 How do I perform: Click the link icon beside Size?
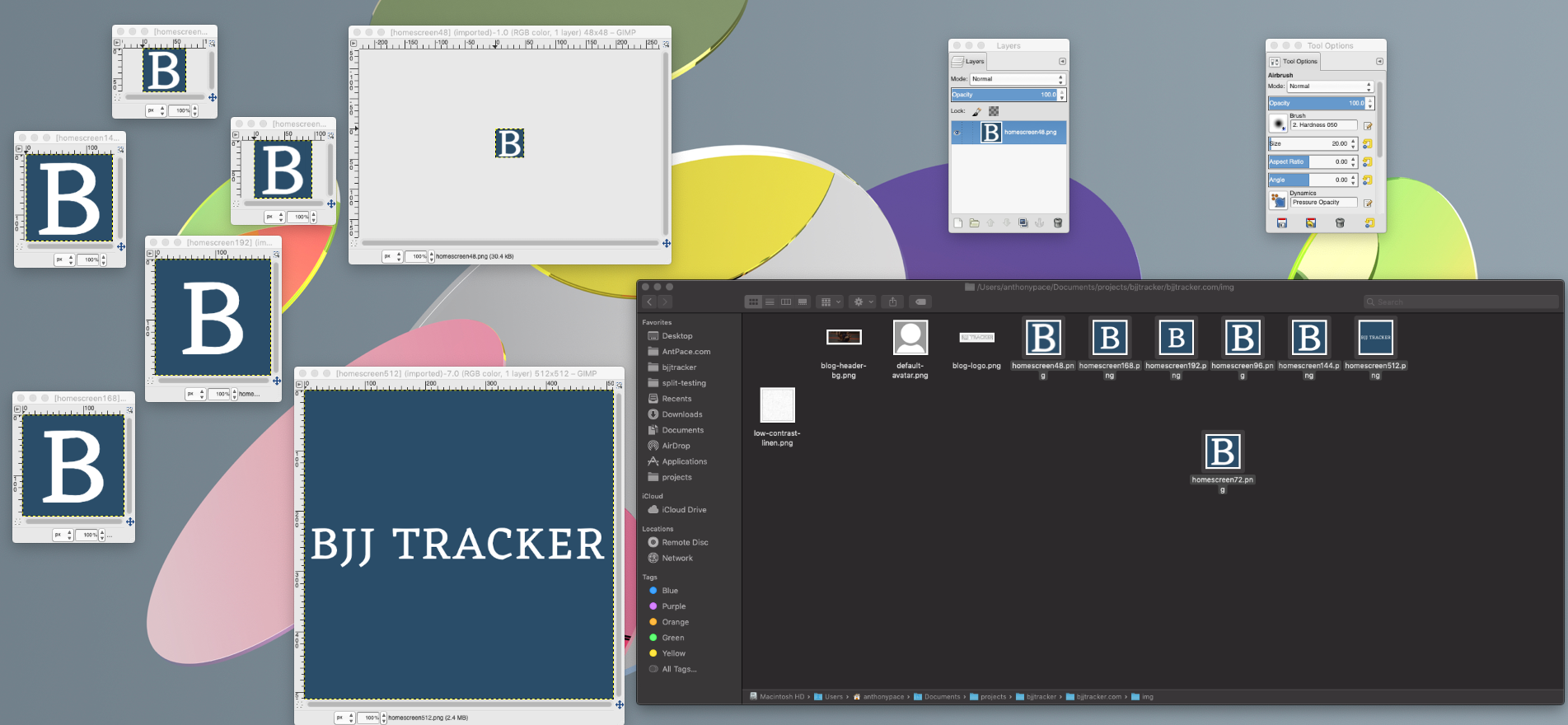(x=1368, y=144)
